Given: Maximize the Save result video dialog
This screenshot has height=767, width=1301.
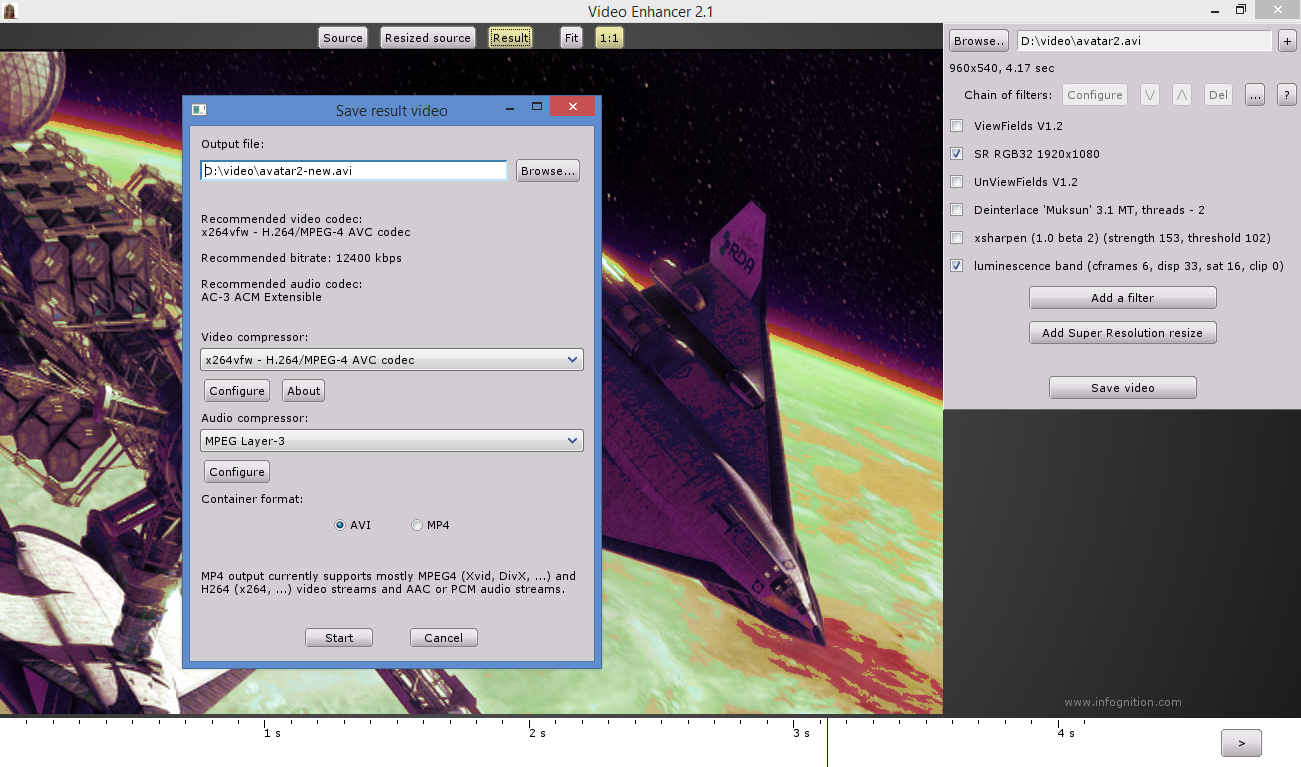Looking at the screenshot, I should click(536, 106).
